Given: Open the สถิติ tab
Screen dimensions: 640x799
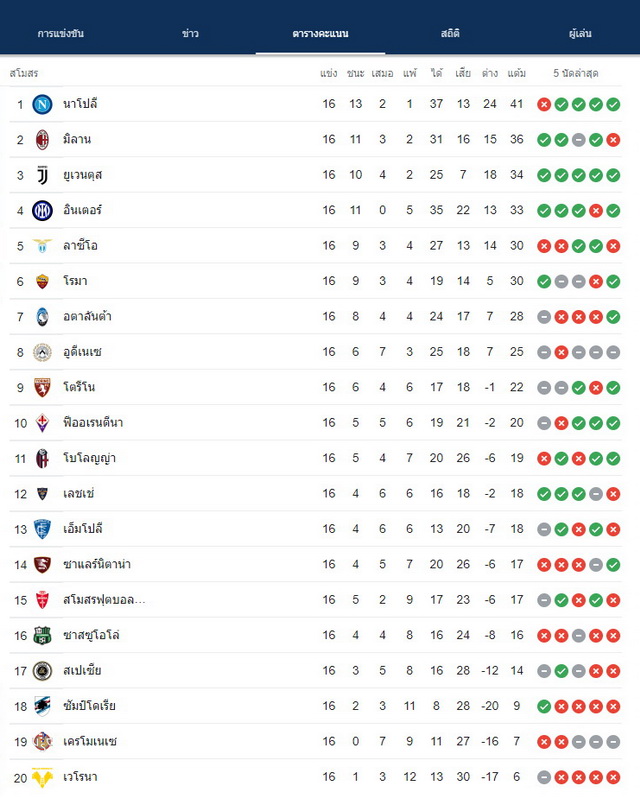Looking at the screenshot, I should 450,34.
